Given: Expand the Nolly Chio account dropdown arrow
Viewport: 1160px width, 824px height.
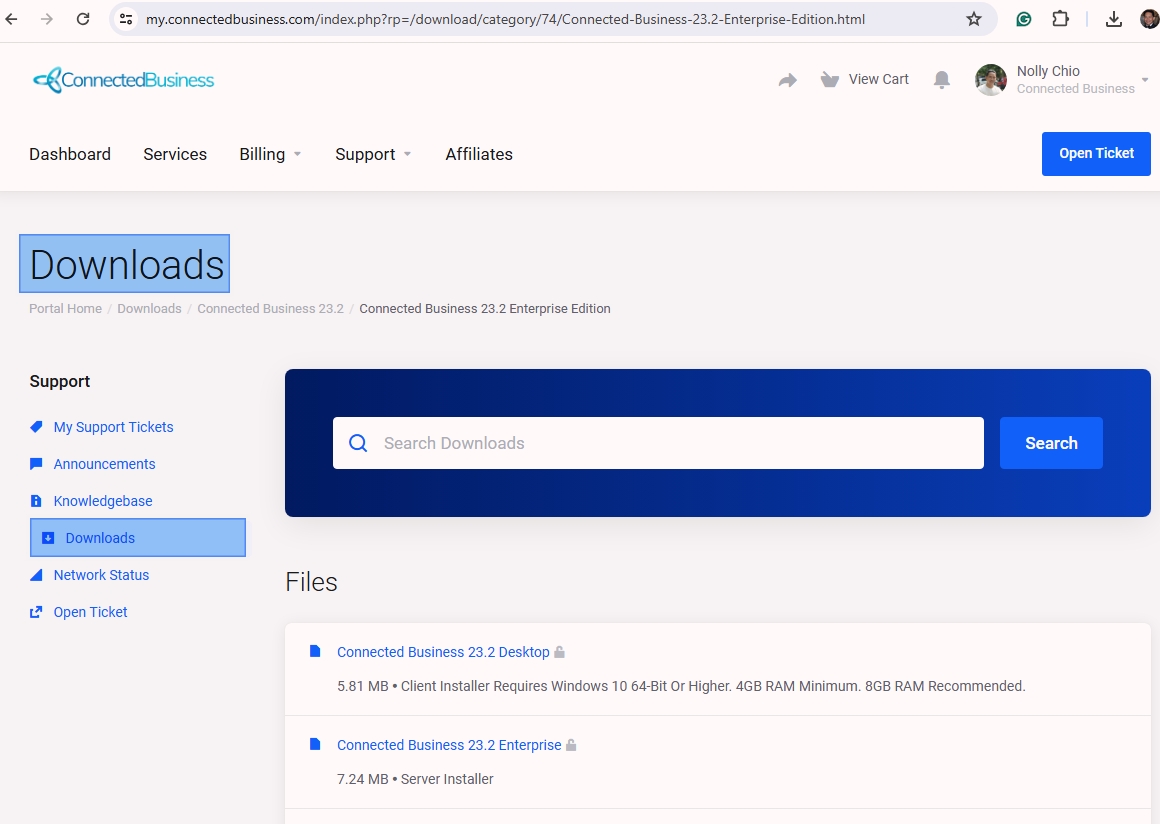Looking at the screenshot, I should [1144, 80].
